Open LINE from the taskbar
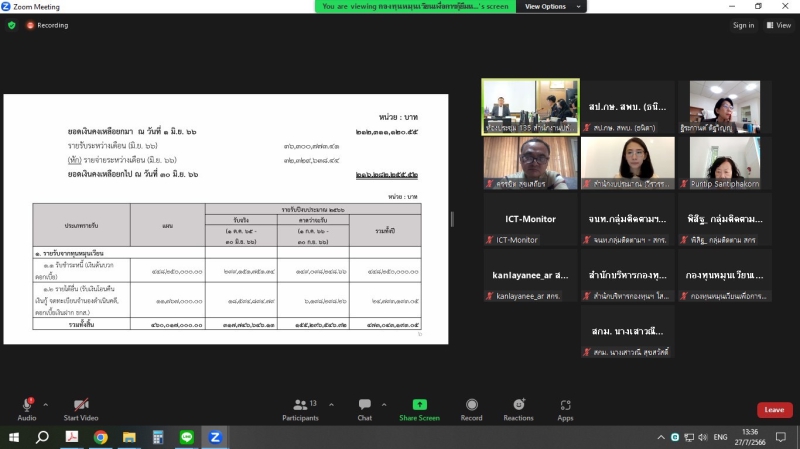 click(187, 437)
